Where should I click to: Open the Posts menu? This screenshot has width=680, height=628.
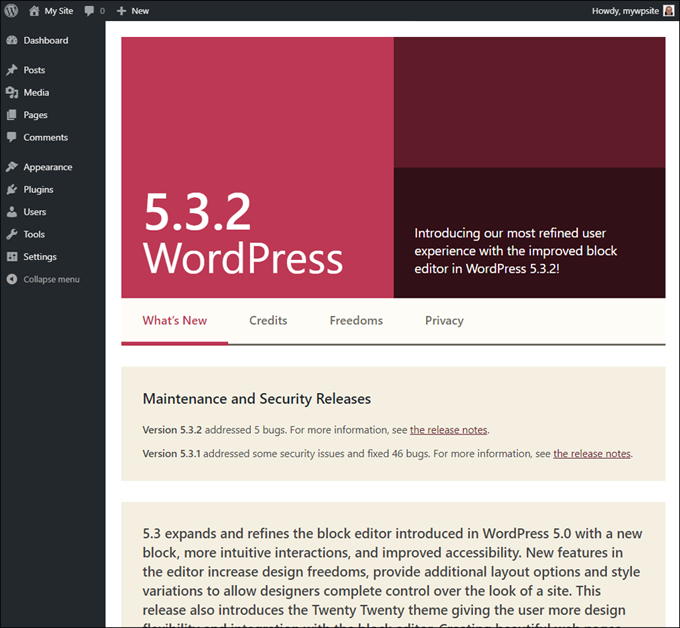34,70
